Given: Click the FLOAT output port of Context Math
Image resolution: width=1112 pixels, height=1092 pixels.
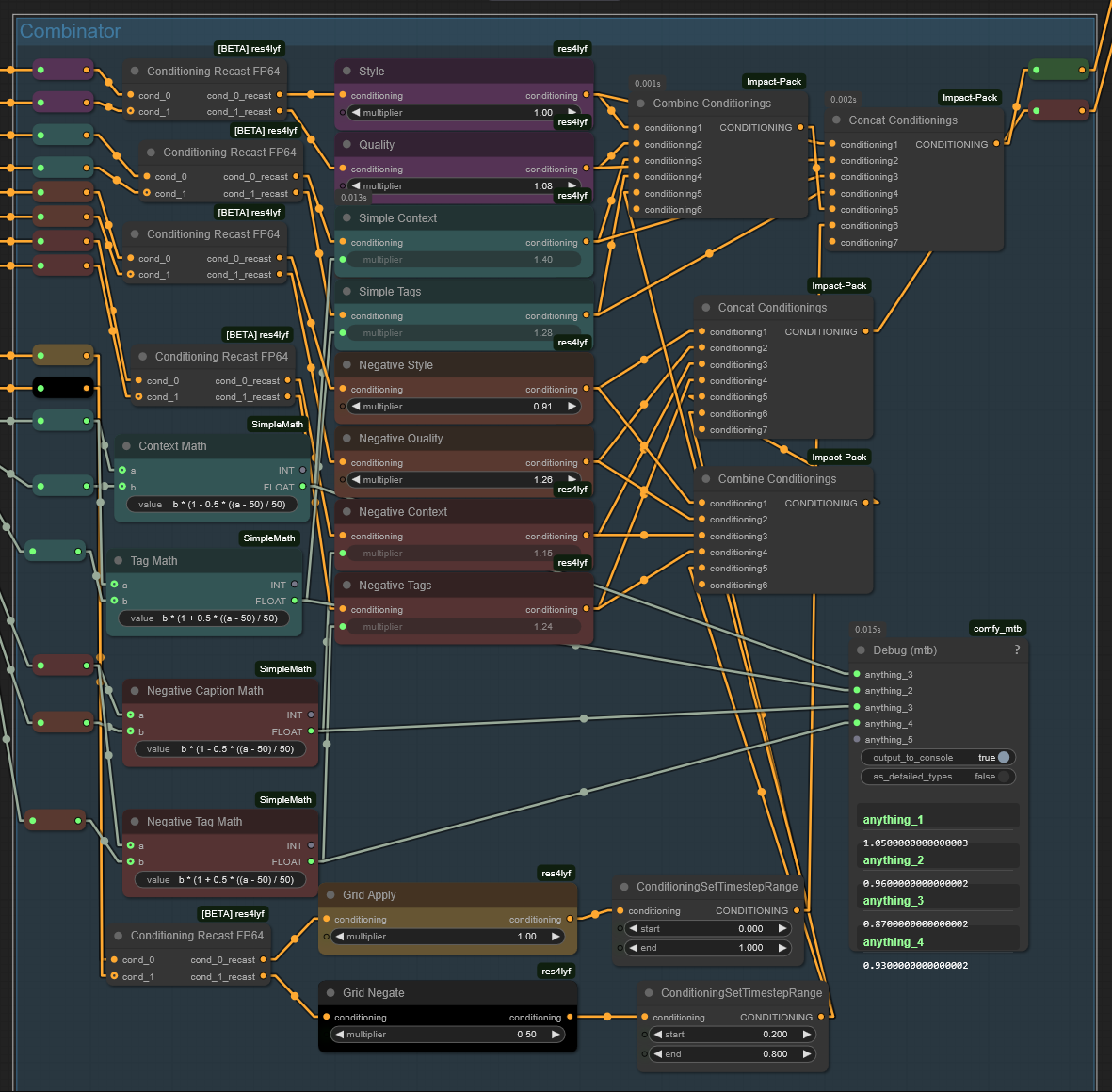Looking at the screenshot, I should click(x=302, y=487).
